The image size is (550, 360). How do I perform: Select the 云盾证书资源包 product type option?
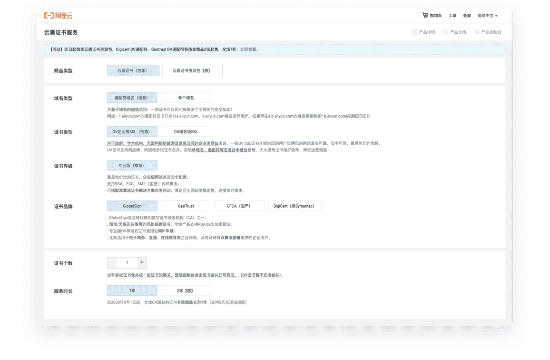coord(192,71)
